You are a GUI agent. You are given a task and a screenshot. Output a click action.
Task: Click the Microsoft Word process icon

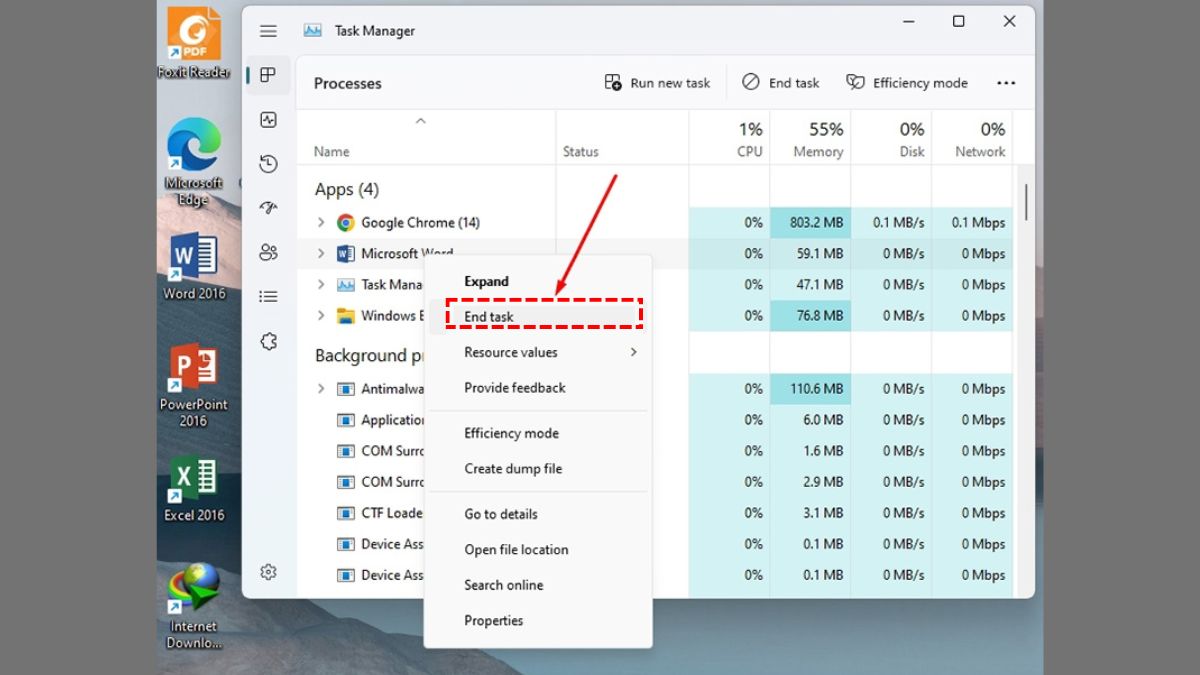click(346, 254)
